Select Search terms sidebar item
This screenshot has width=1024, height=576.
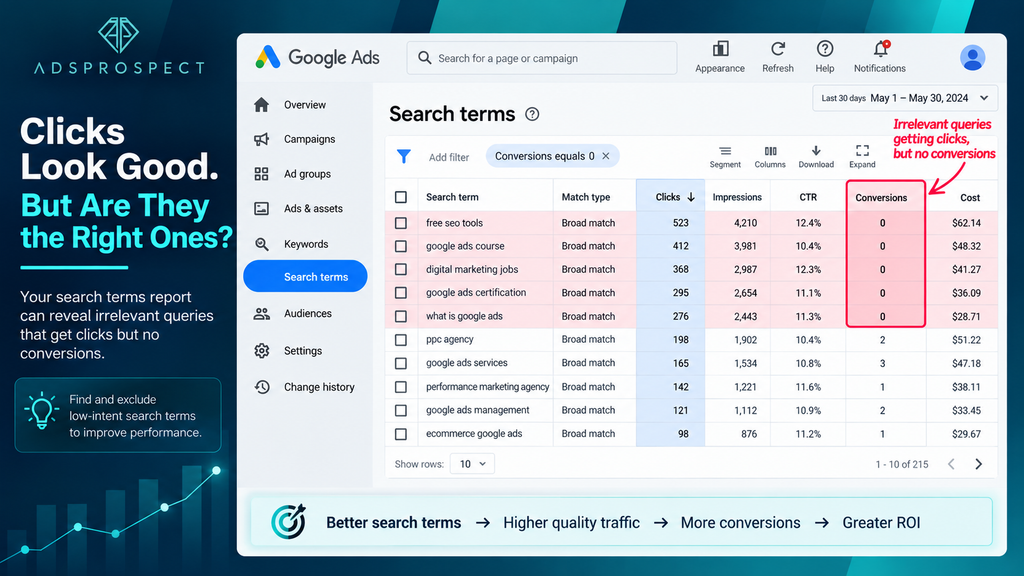point(305,276)
